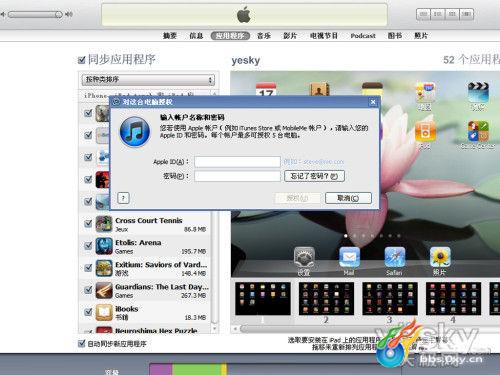Select home screen page 1 thumbnail
The image size is (500, 375).
pos(263,299)
